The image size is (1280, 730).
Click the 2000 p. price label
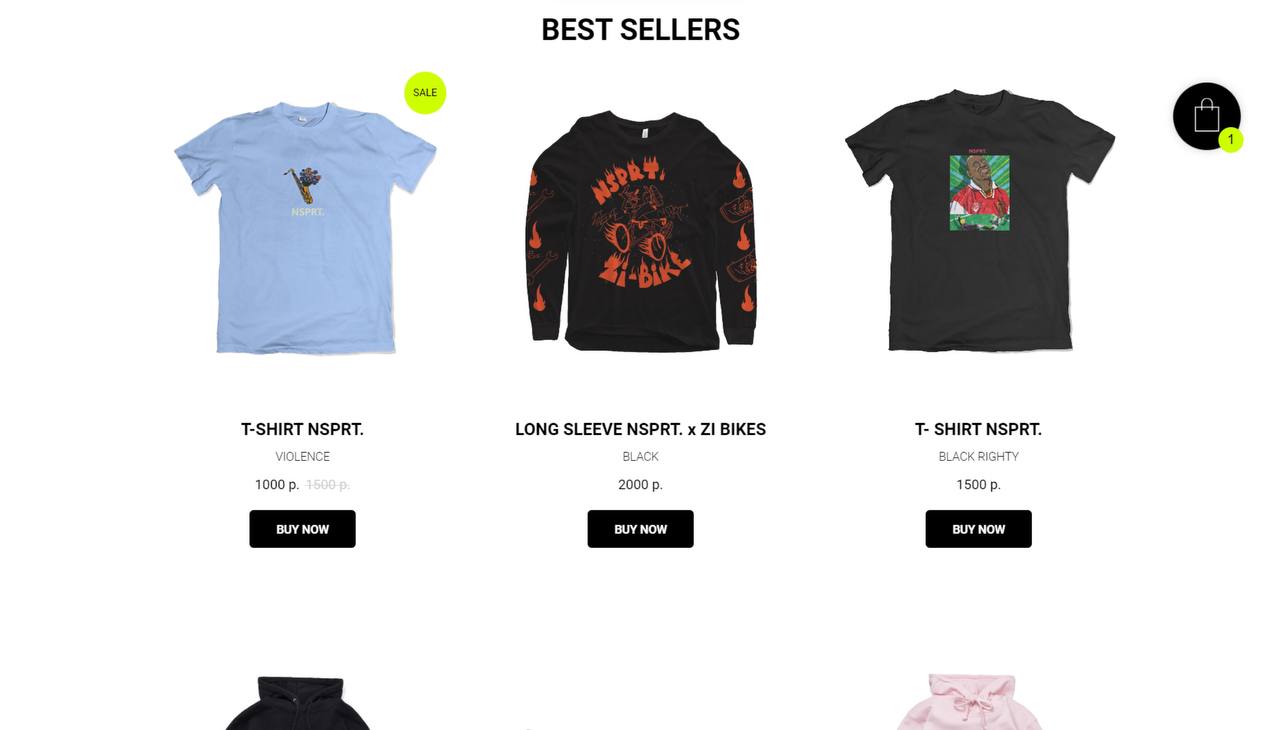(640, 484)
